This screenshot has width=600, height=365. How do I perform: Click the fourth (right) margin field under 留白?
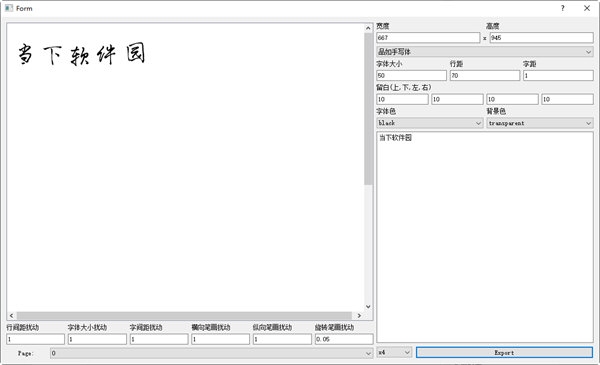(567, 99)
